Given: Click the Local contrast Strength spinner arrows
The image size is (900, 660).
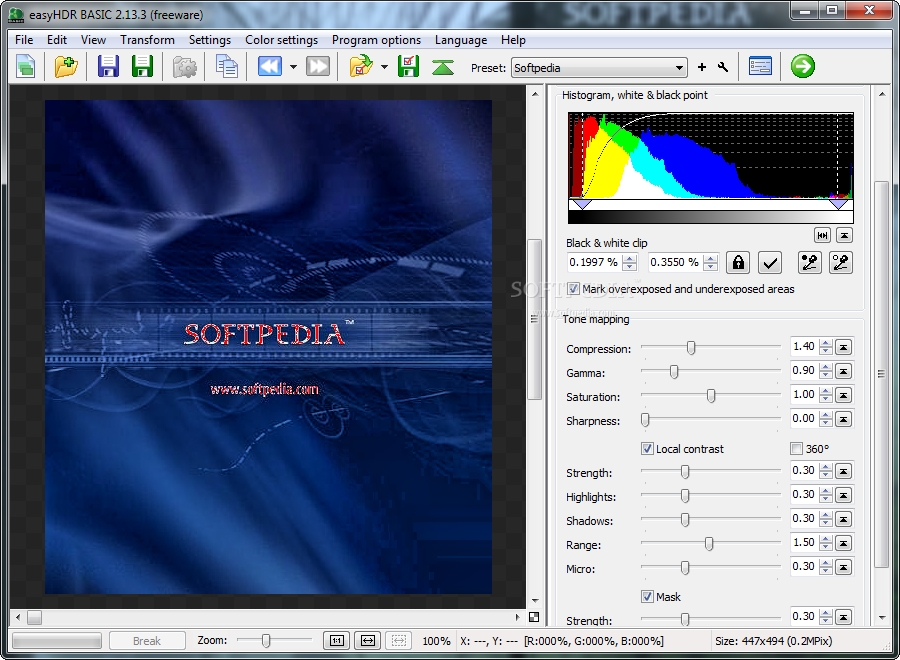Looking at the screenshot, I should [826, 471].
